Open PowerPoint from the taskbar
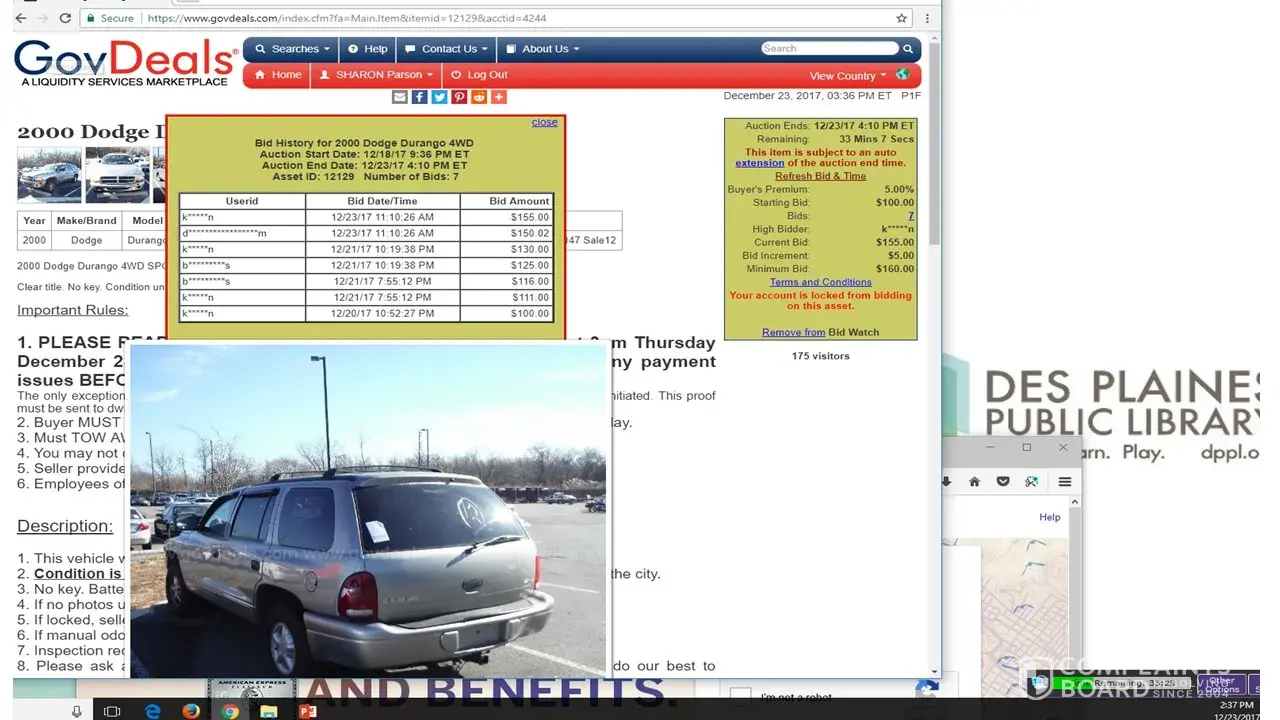 [307, 711]
